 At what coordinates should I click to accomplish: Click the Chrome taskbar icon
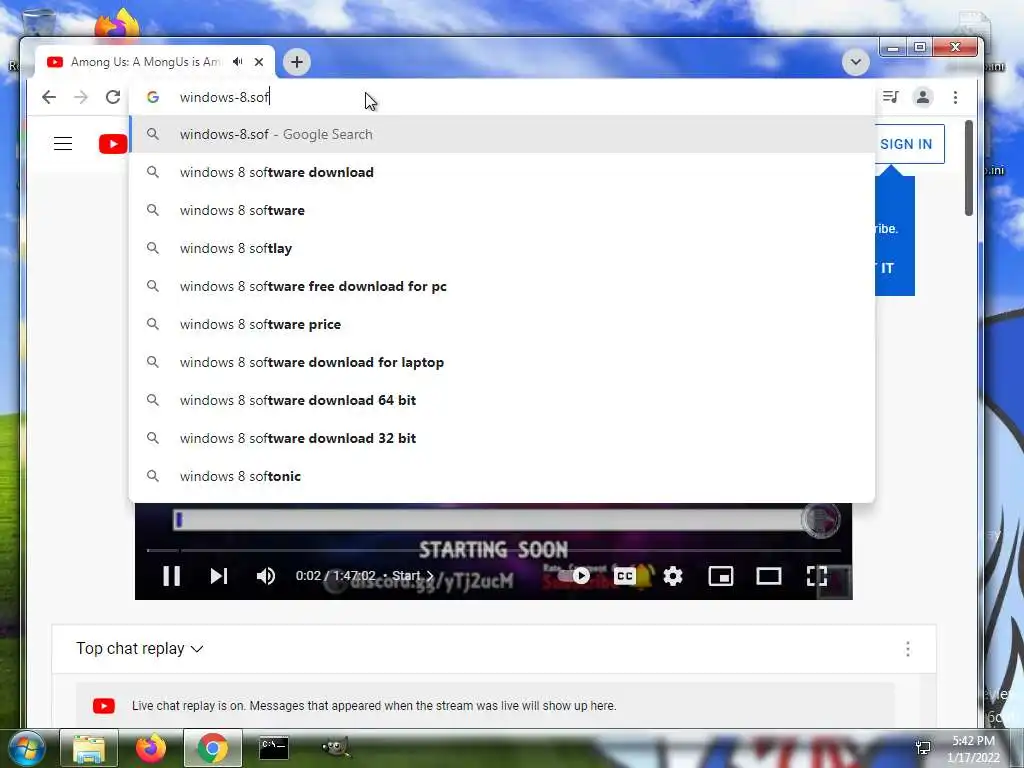pyautogui.click(x=212, y=748)
